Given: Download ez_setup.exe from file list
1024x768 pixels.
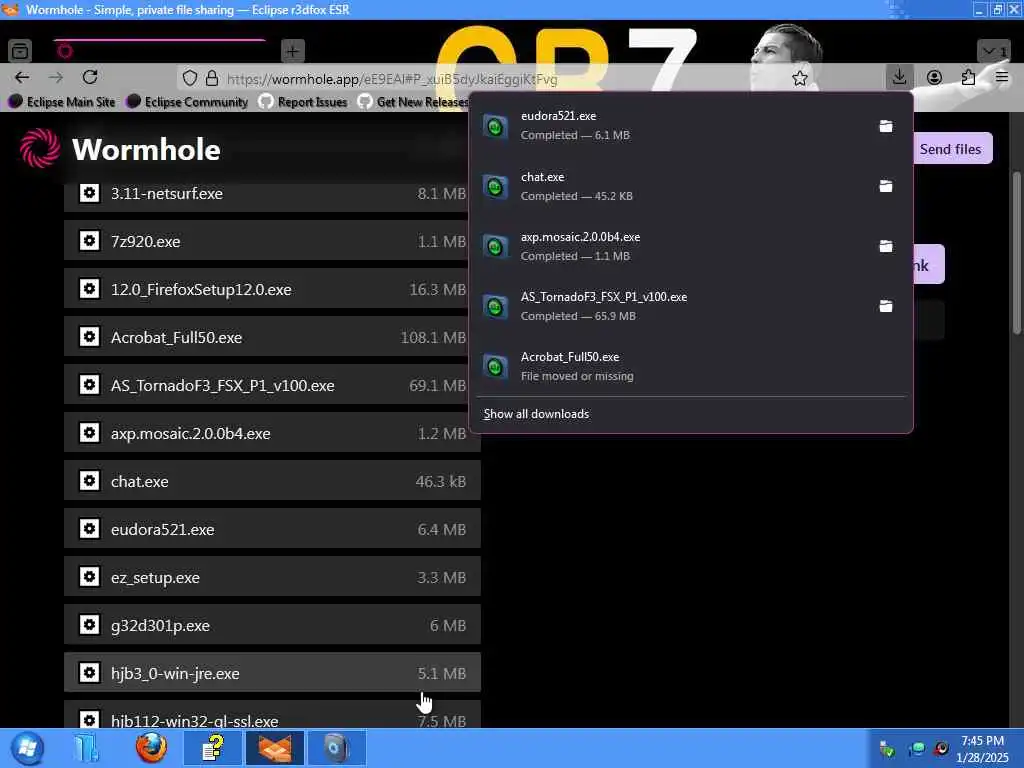Looking at the screenshot, I should (272, 577).
